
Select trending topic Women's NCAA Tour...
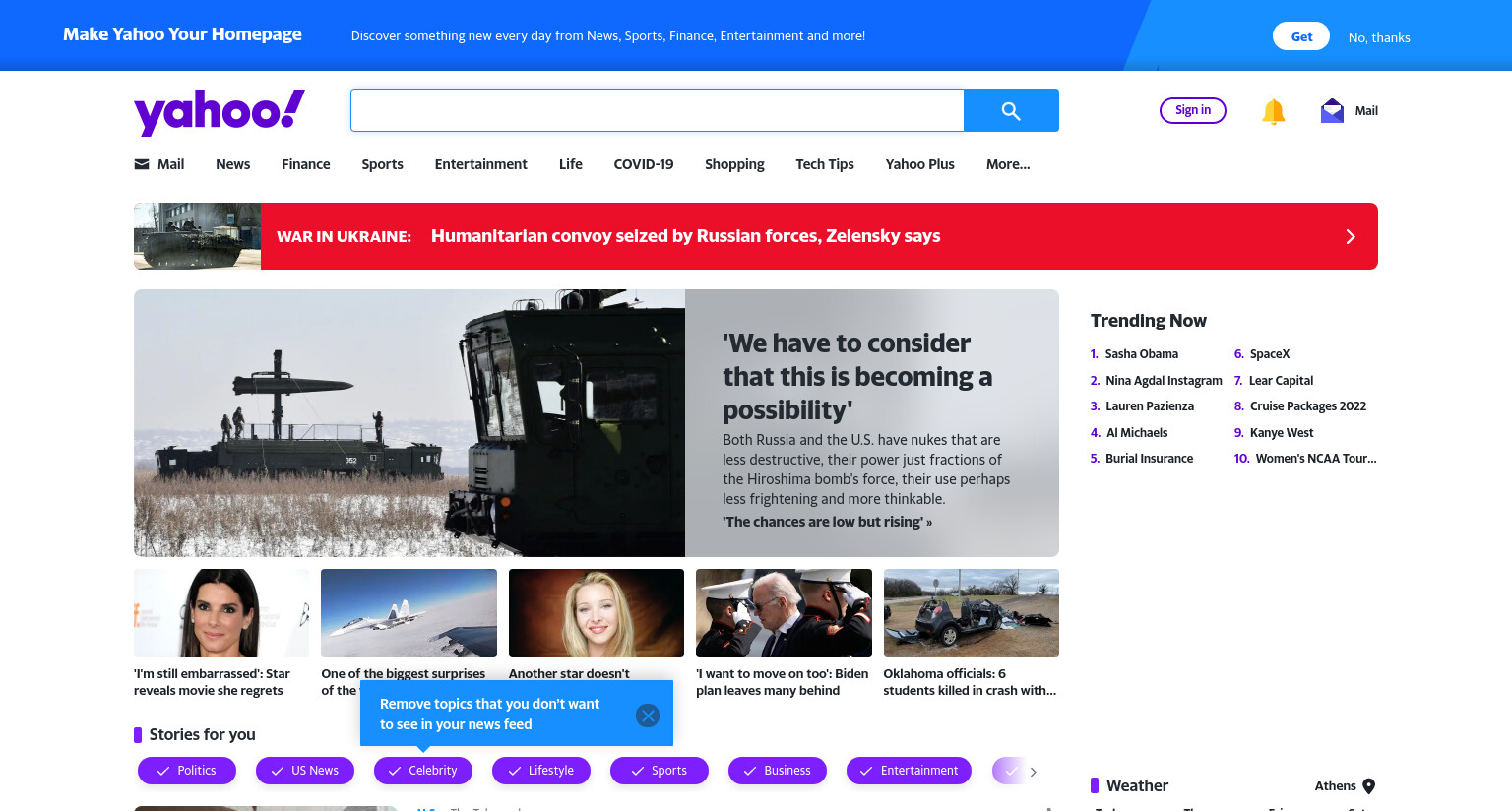pyautogui.click(x=1316, y=459)
